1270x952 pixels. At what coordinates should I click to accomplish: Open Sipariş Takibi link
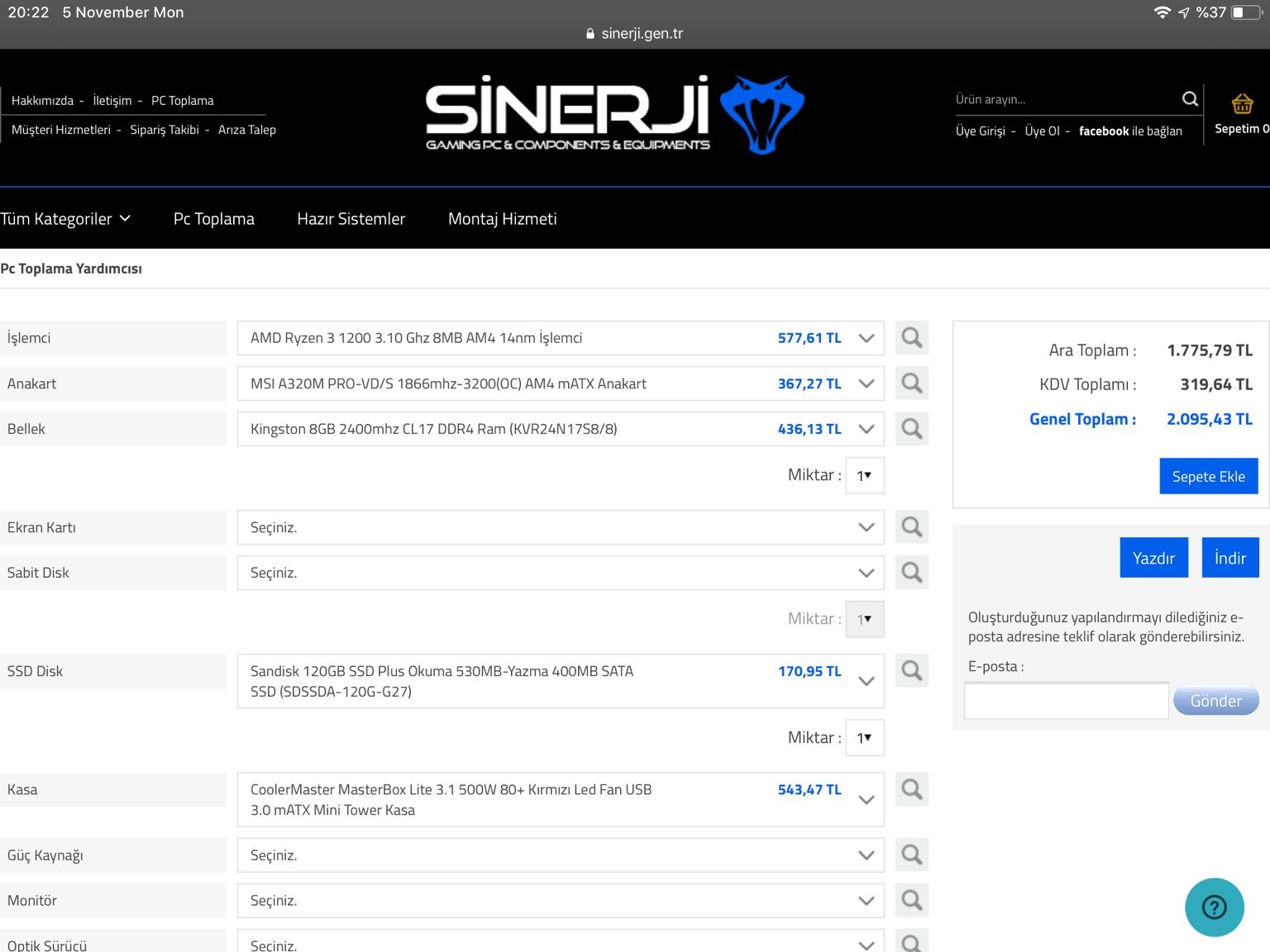[165, 130]
